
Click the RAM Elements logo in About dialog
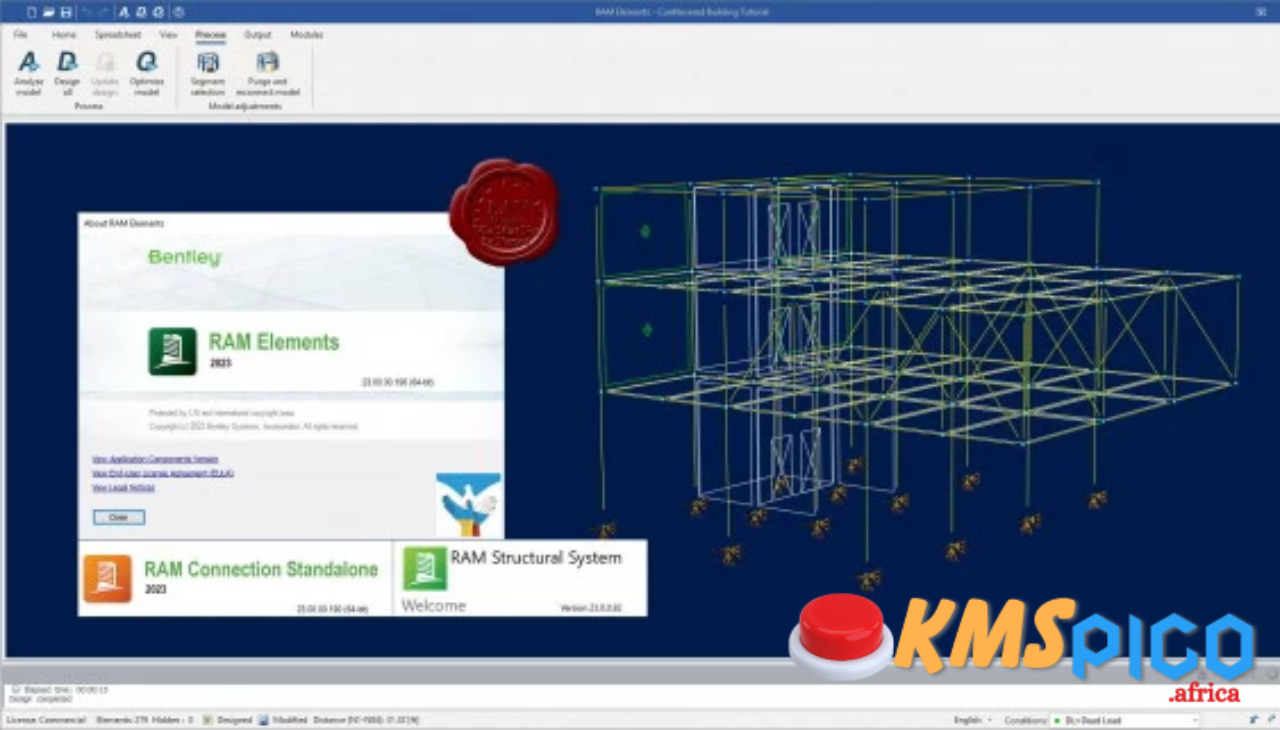coord(172,351)
